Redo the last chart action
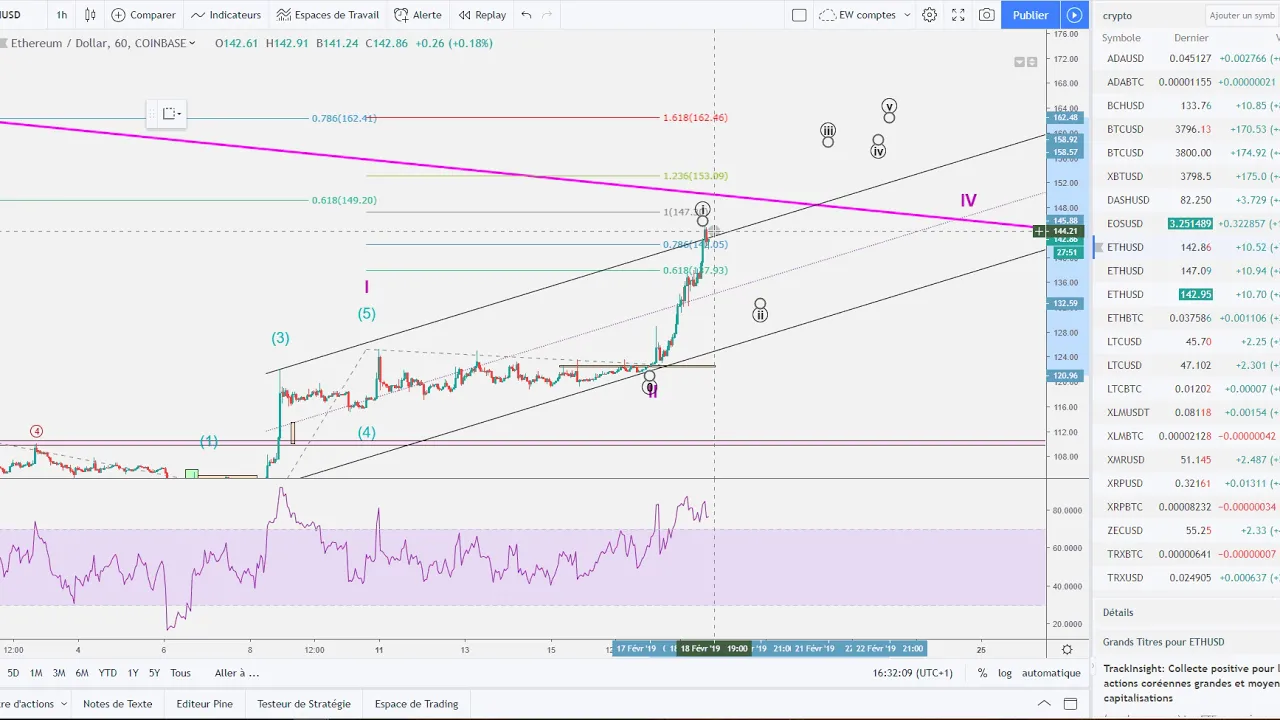The image size is (1280, 720). tap(547, 15)
